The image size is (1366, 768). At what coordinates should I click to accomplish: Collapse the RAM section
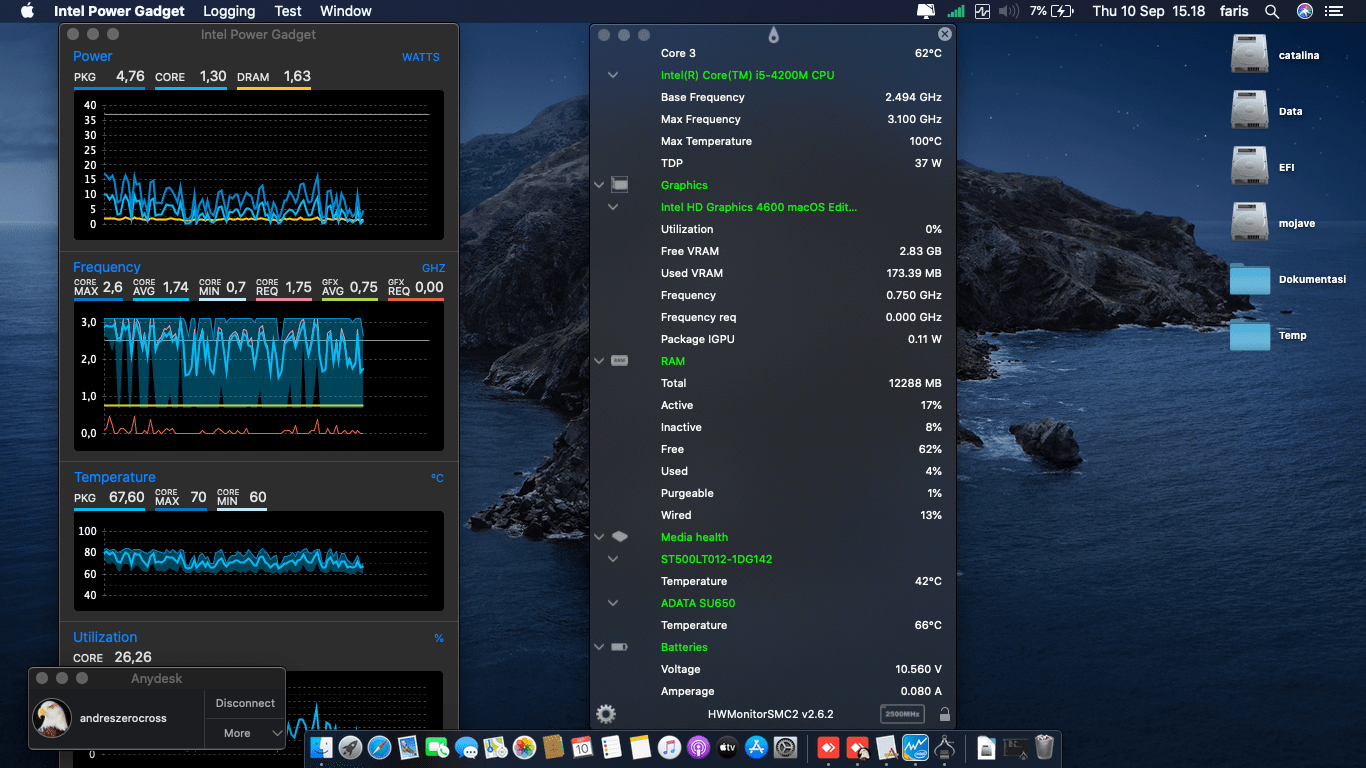coord(599,361)
